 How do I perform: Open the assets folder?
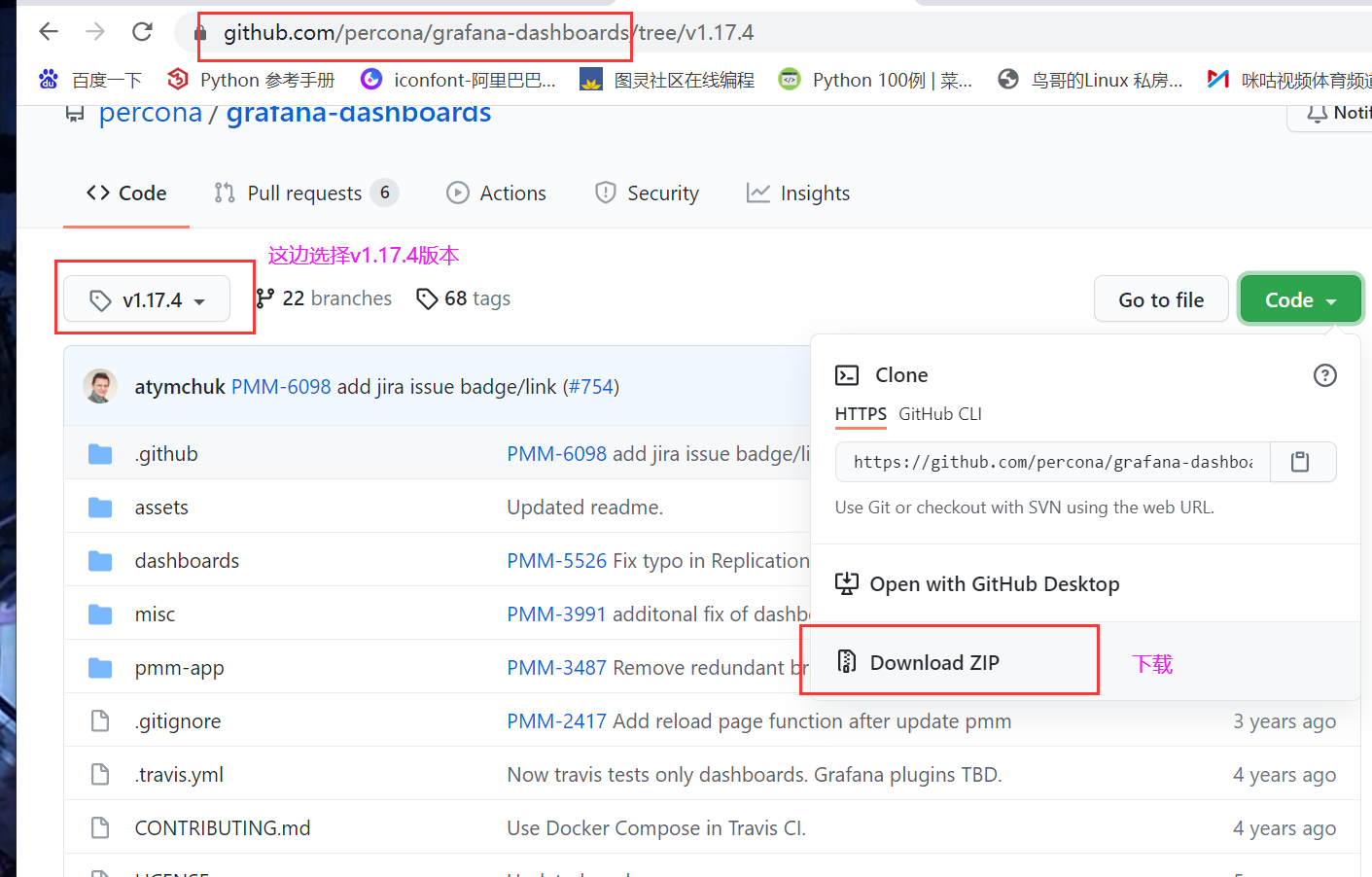tap(161, 508)
